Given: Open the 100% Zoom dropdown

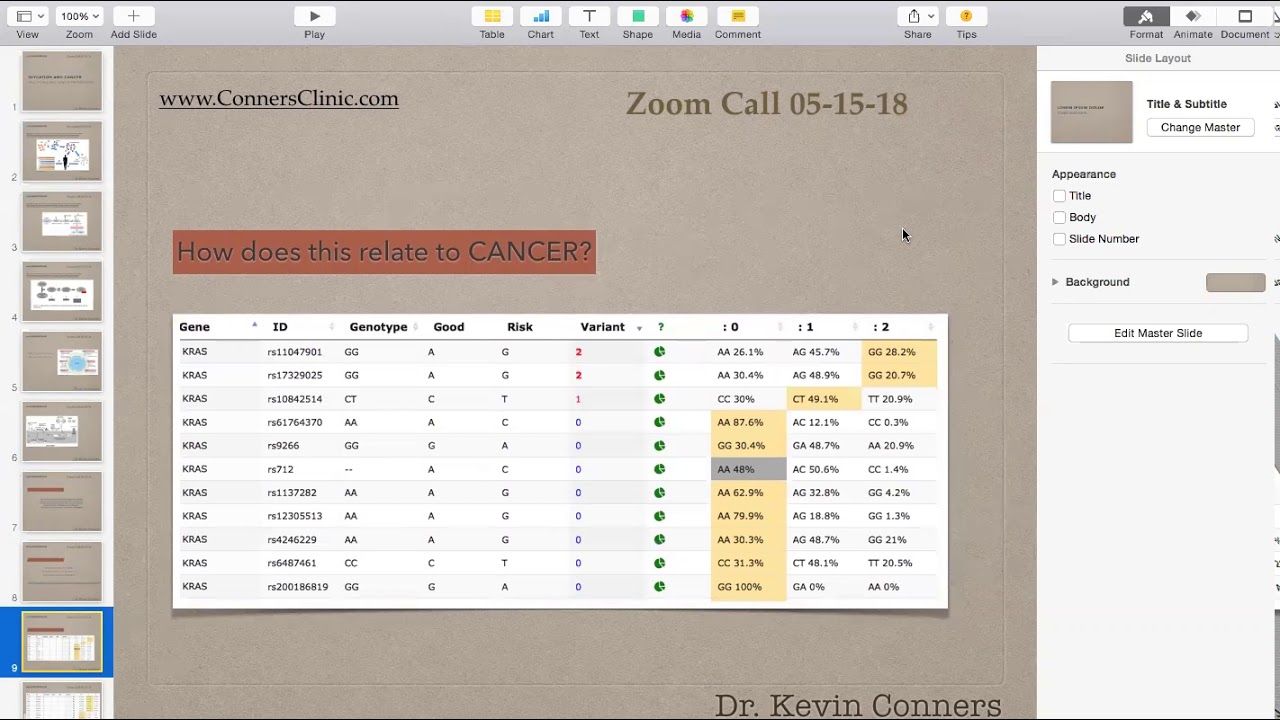Looking at the screenshot, I should click(x=79, y=16).
